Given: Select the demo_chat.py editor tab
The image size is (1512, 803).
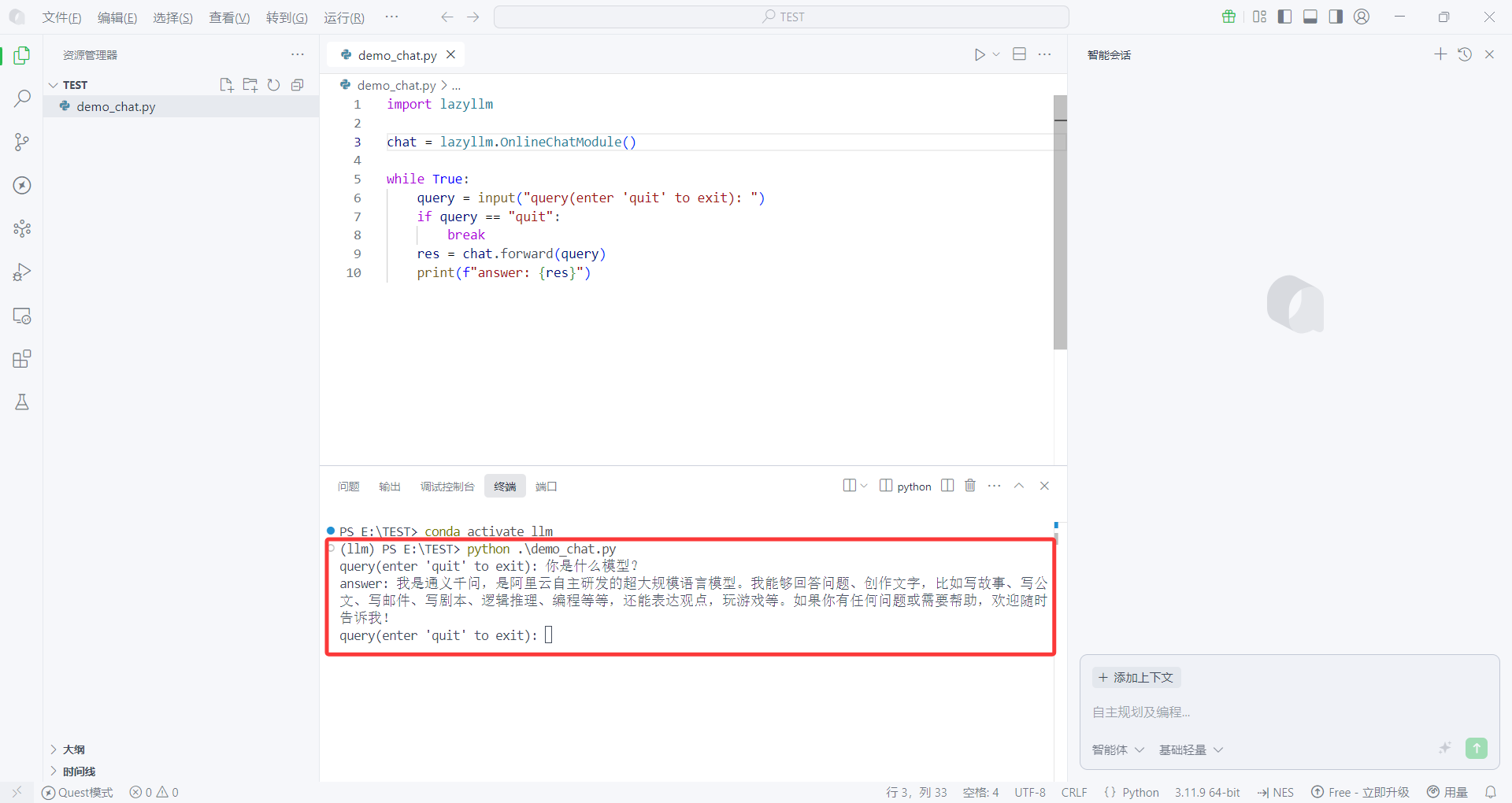Looking at the screenshot, I should point(397,55).
